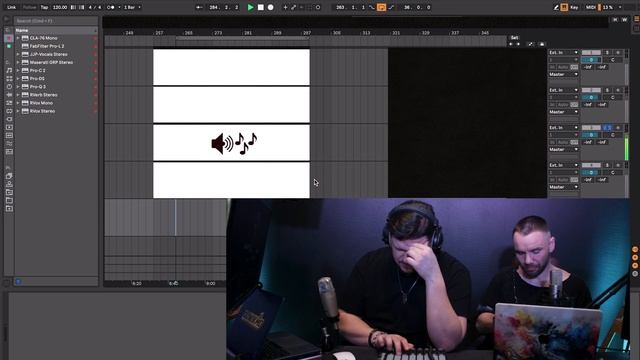The image size is (640, 360).
Task: Toggle the blue preview headphone button
Action: click(x=18, y=282)
